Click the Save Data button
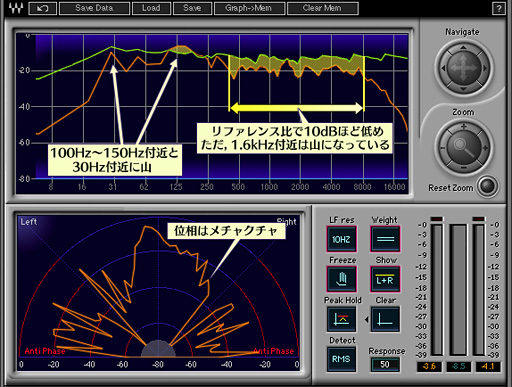The image size is (512, 387). coord(94,8)
